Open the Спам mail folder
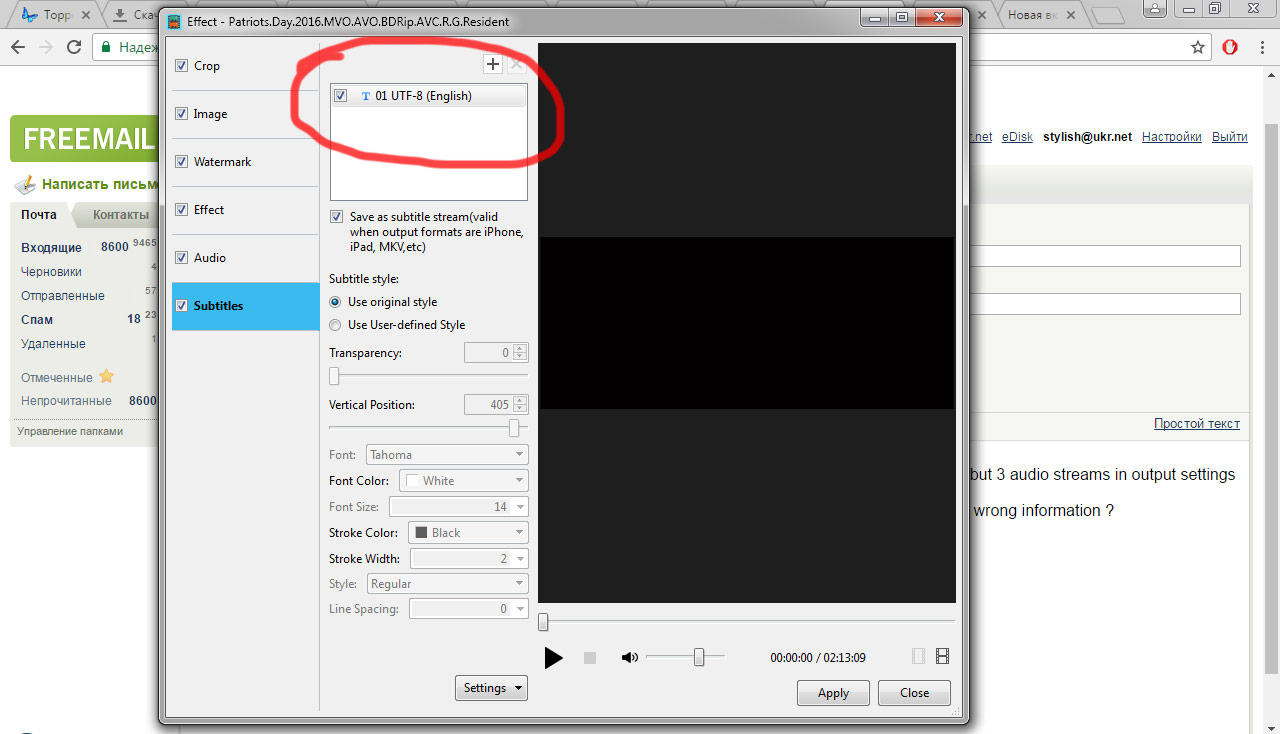Viewport: 1280px width, 734px height. (x=37, y=320)
